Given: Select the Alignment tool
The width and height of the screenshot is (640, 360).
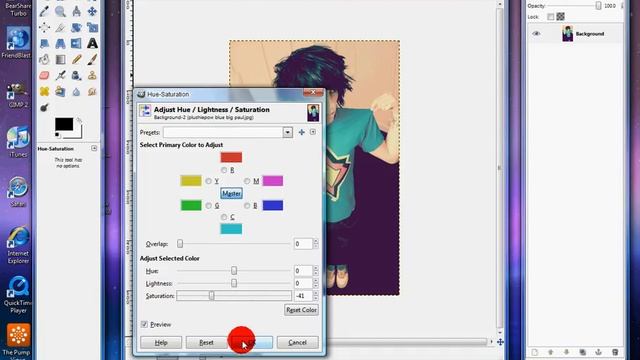Looking at the screenshot, I should [x=44, y=27].
